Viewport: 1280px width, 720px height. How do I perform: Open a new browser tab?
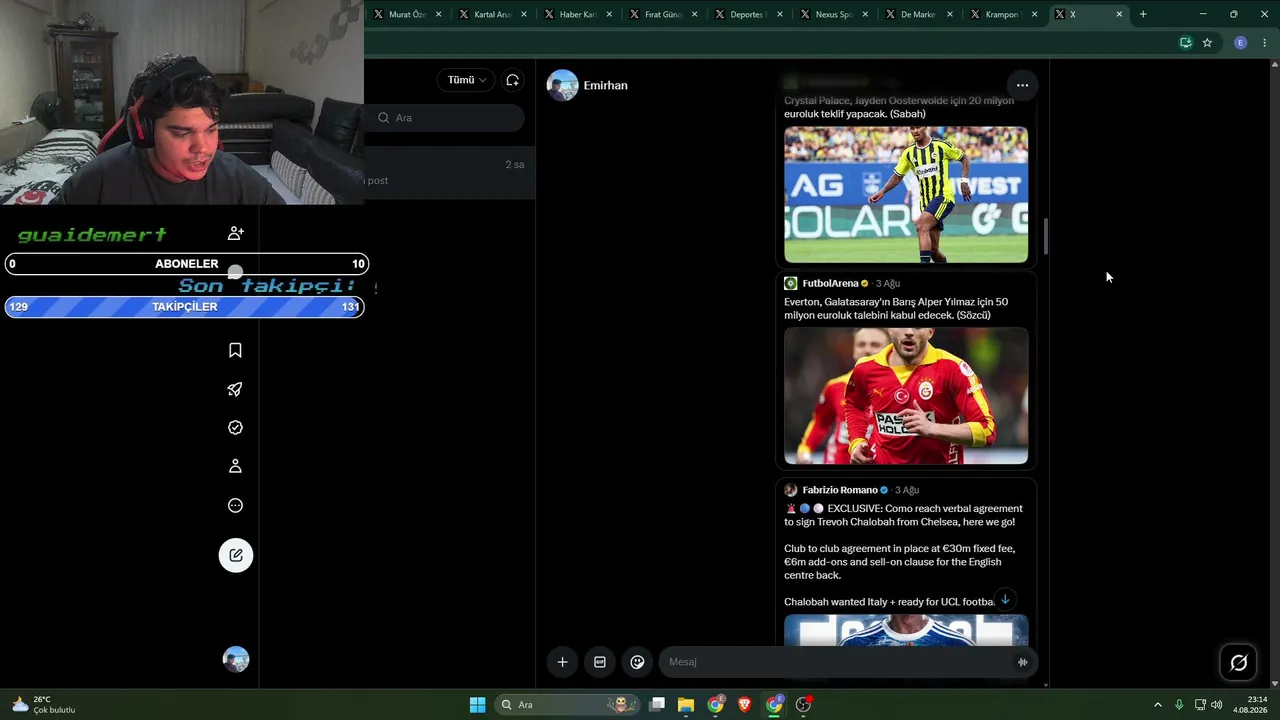point(1143,14)
